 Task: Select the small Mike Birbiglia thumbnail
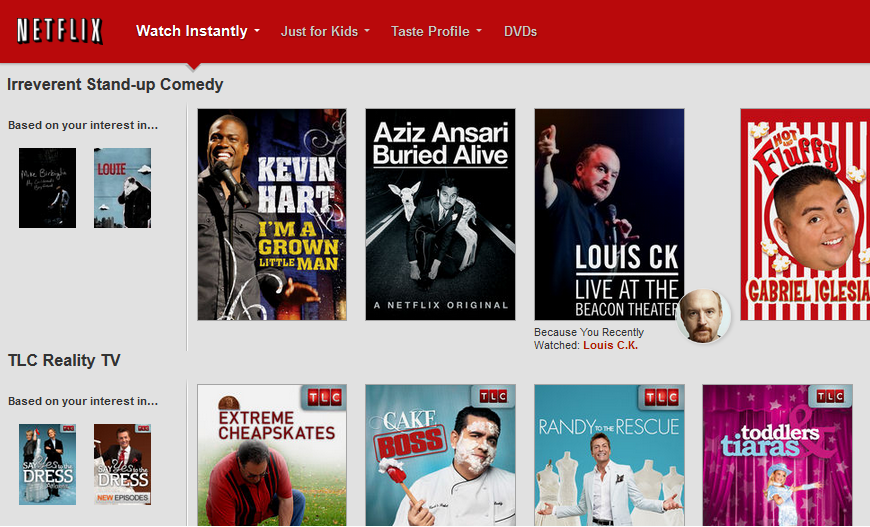coord(47,188)
